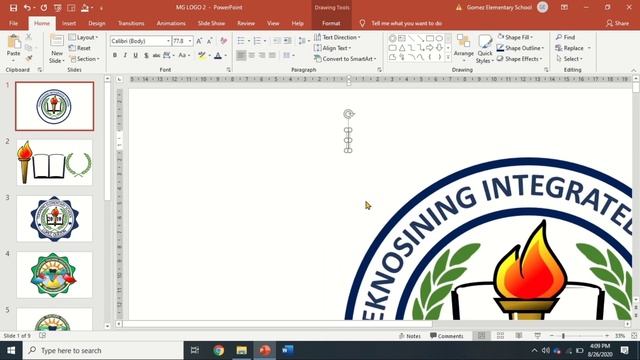Increase font size with the larger A
The height and width of the screenshot is (360, 640).
pyautogui.click(x=199, y=41)
